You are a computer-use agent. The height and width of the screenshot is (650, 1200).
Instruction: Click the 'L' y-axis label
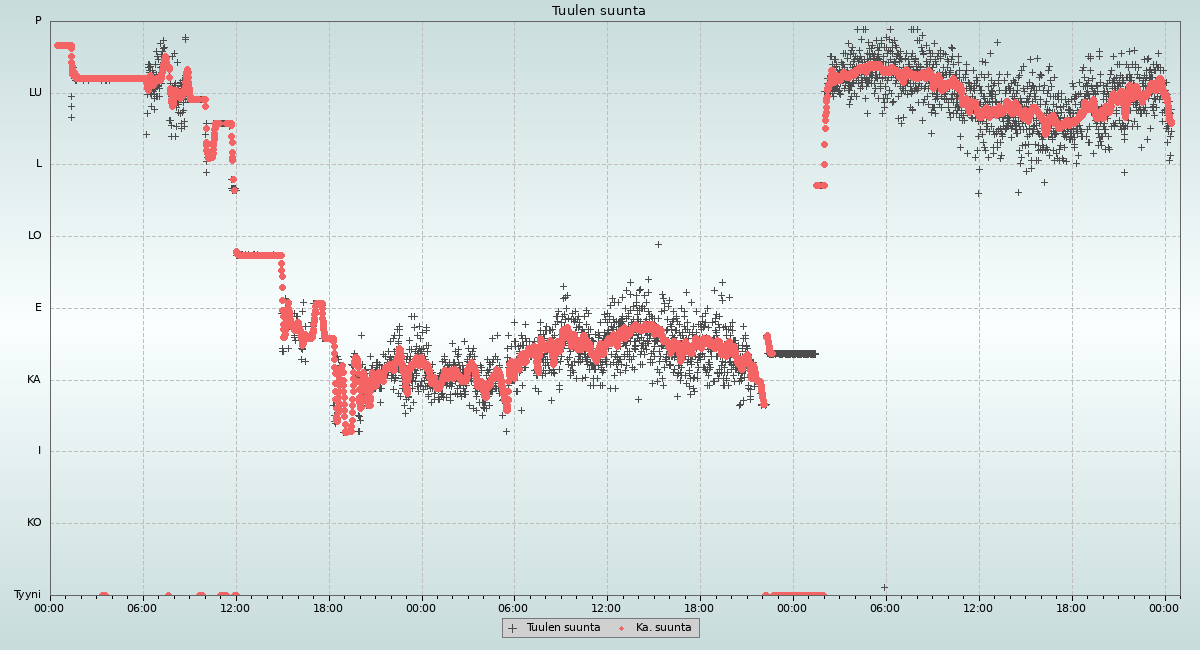point(39,163)
